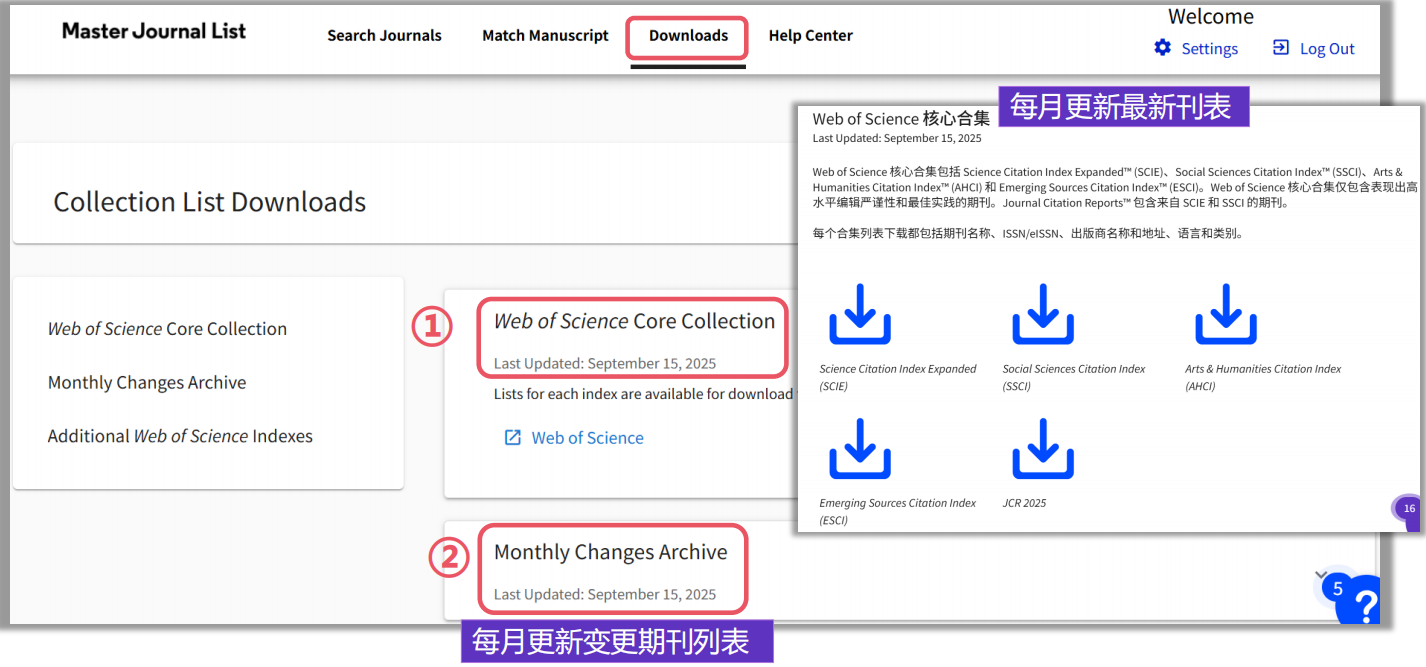
Task: Select Additional Web of Science Indexes in sidebar
Action: click(180, 436)
